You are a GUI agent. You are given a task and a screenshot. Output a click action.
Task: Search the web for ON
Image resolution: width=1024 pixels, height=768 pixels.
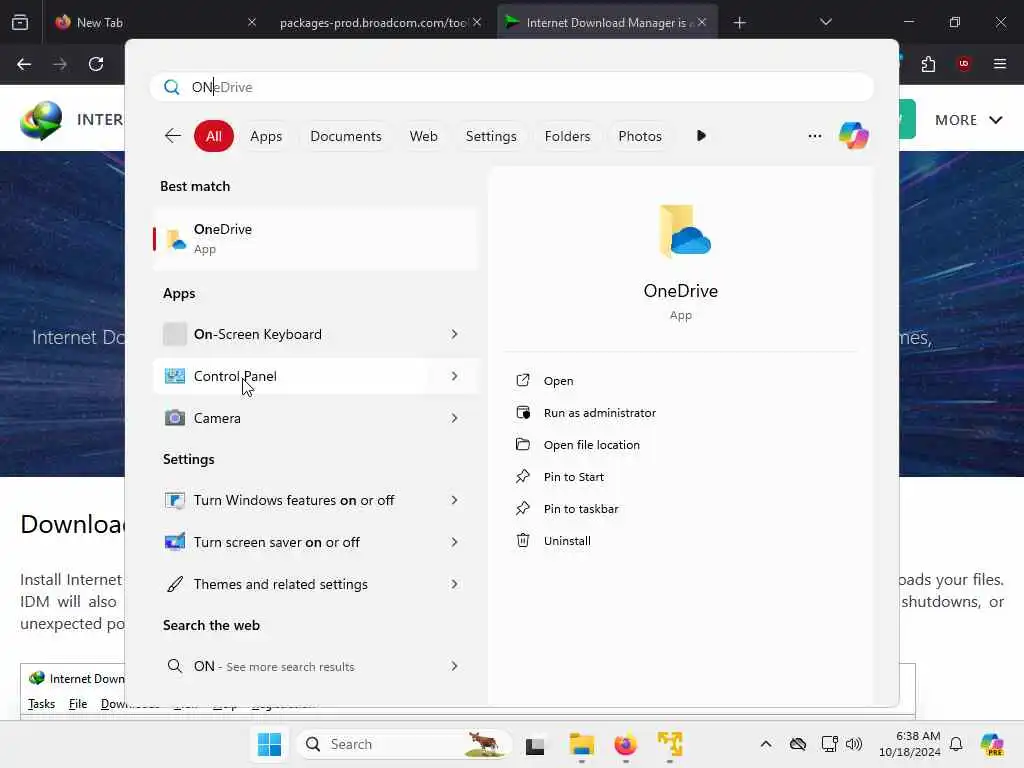(x=316, y=666)
